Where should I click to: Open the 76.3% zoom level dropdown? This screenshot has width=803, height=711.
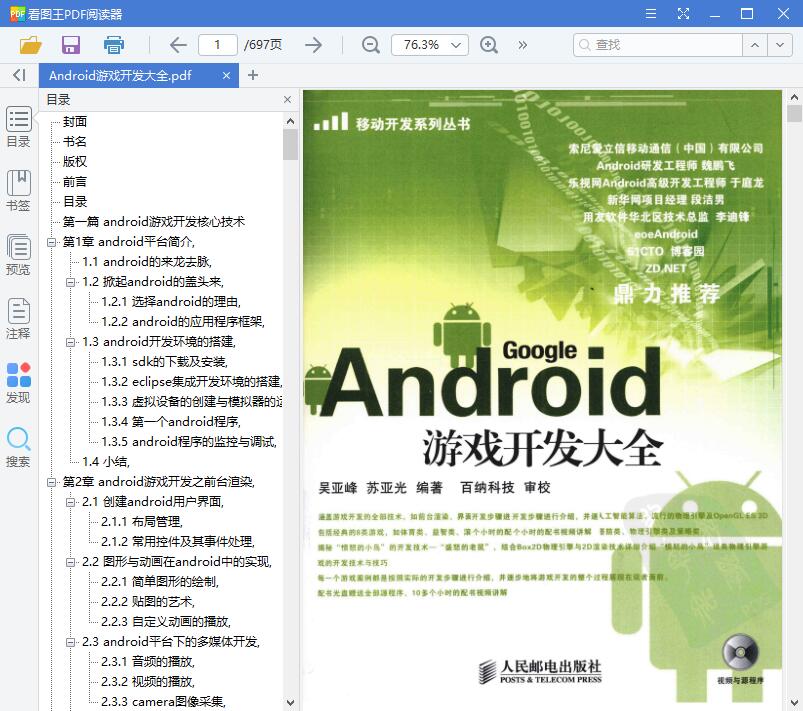coord(429,44)
